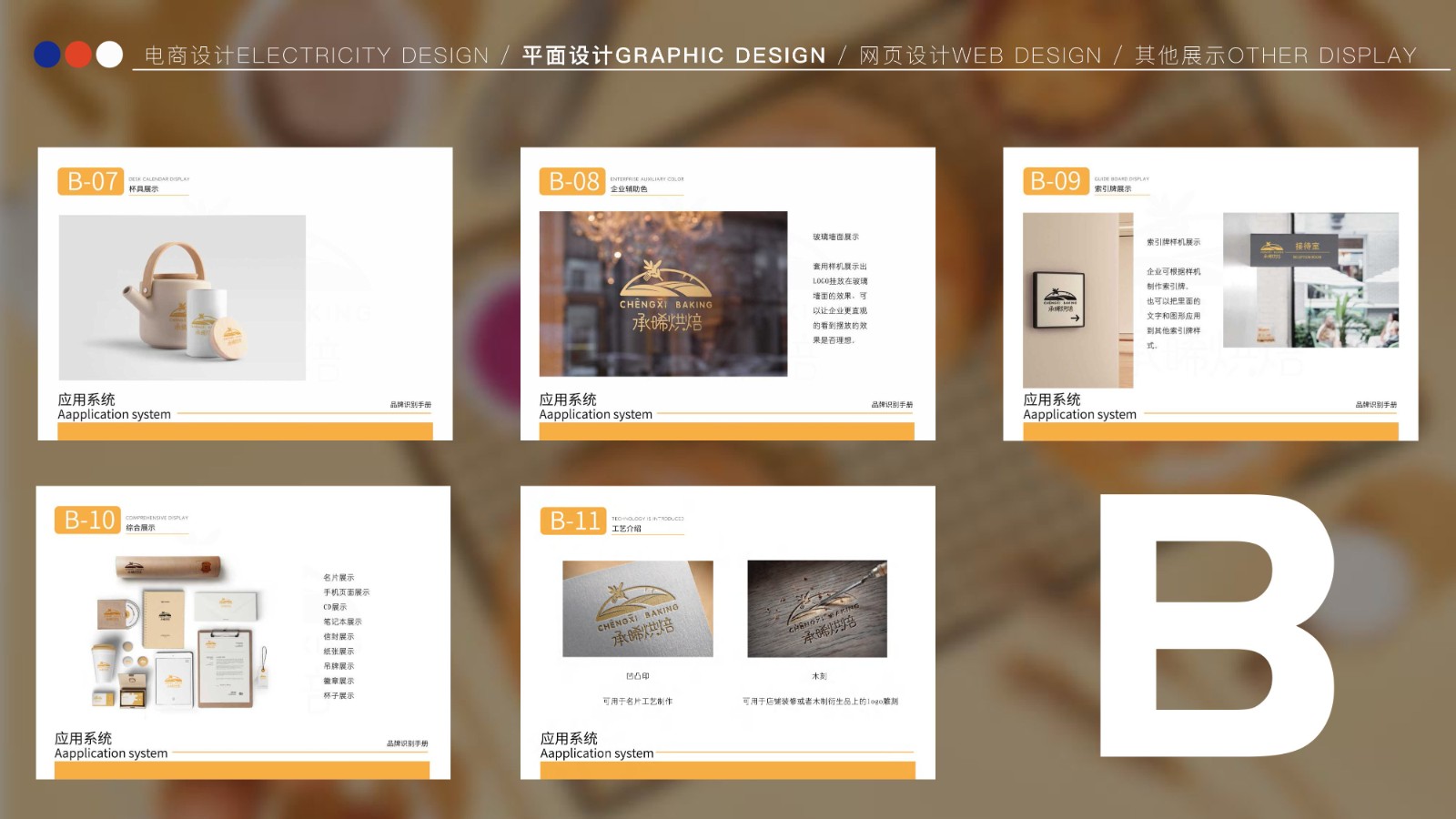1456x819 pixels.
Task: Open the teapot mockup image in B-07
Action: [182, 296]
